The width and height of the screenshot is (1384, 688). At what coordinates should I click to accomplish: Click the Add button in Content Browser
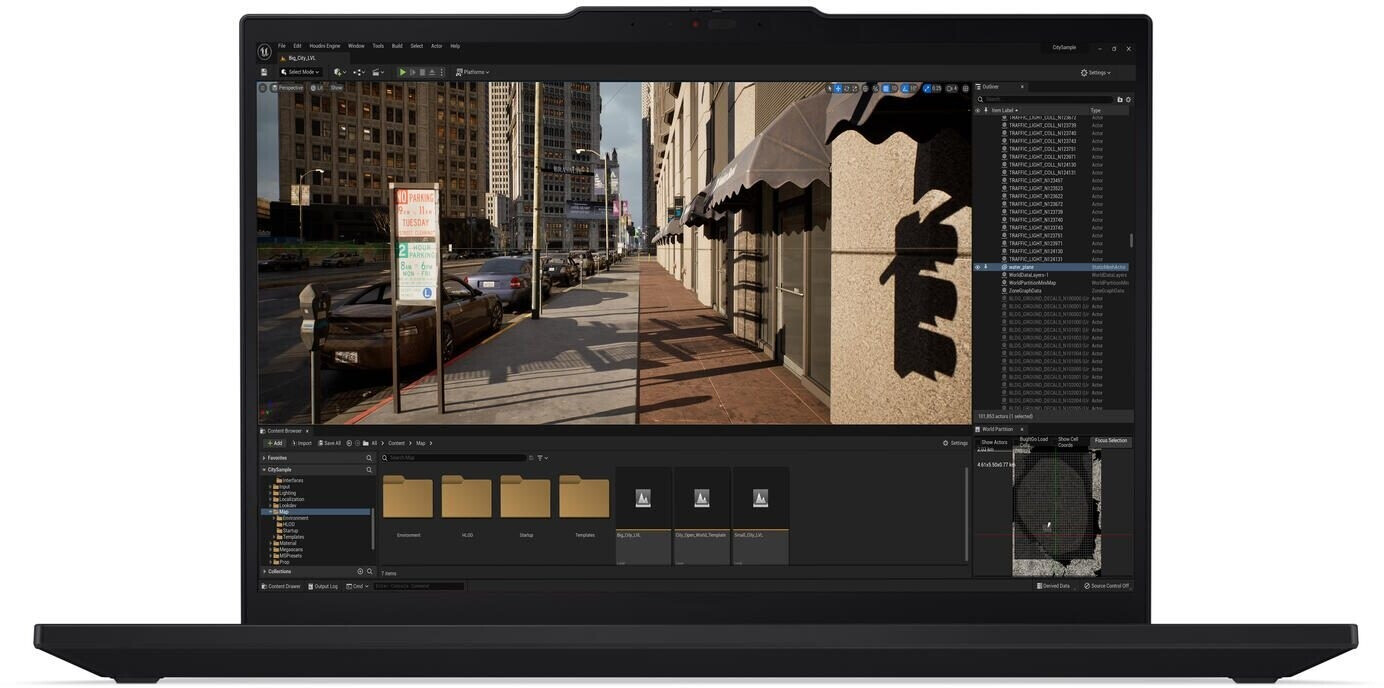click(274, 443)
